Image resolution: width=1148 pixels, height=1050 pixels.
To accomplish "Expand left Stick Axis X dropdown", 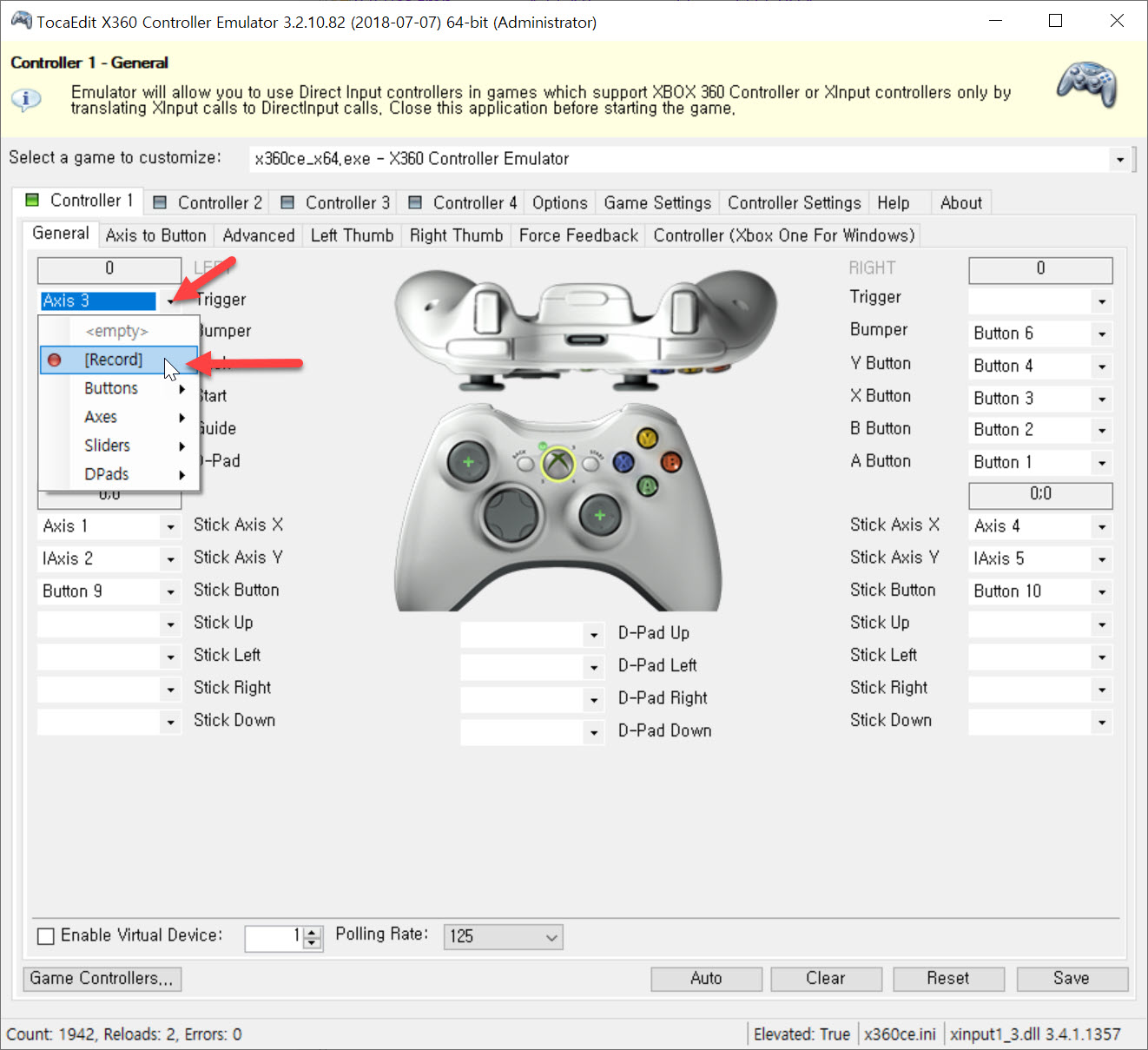I will (x=171, y=526).
